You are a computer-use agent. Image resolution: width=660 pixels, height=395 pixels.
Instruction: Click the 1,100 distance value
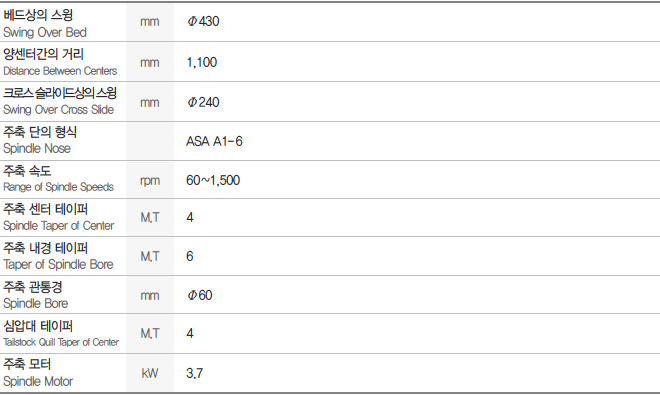[202, 62]
